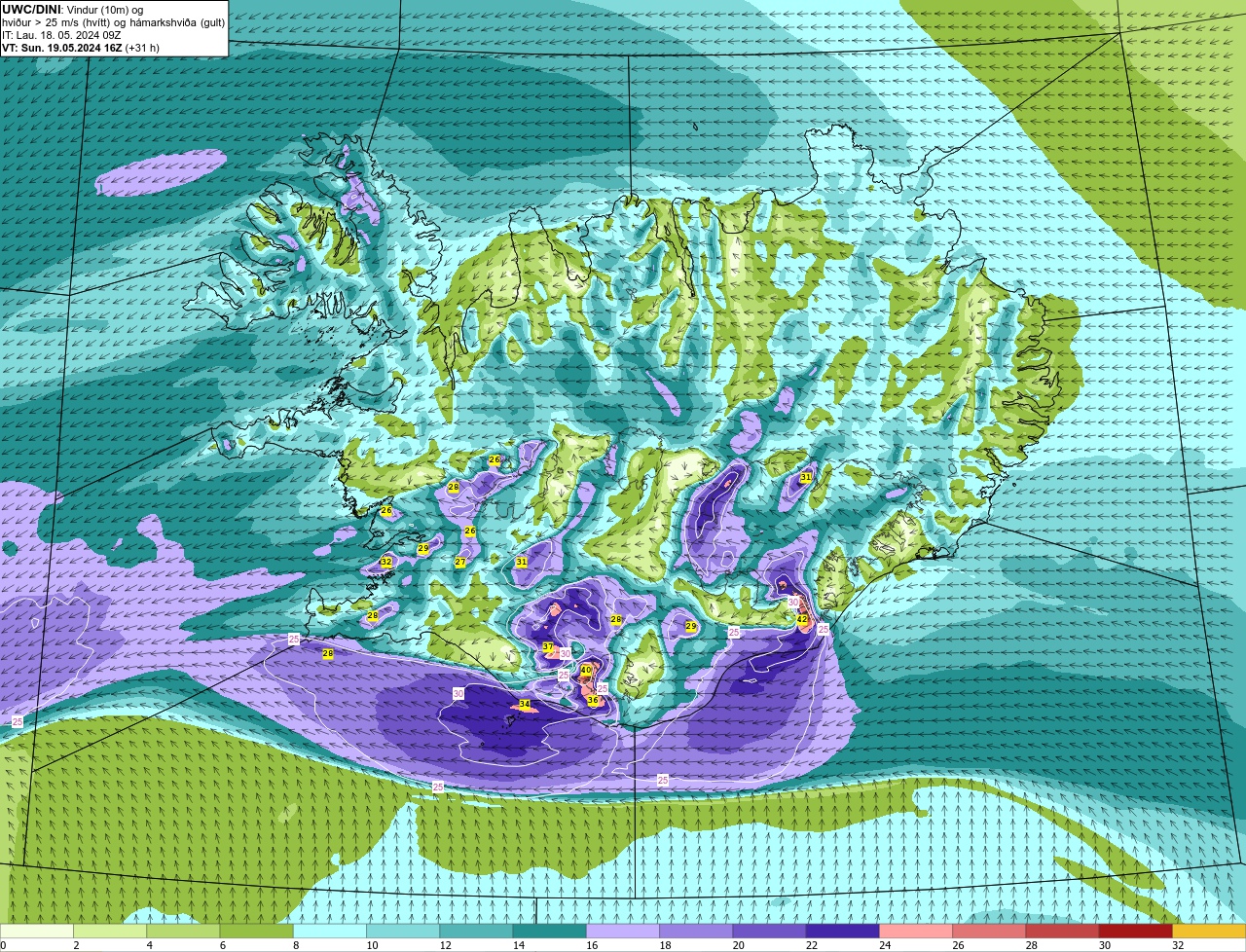This screenshot has width=1246, height=952.
Task: Click the 'UWC/DINI: Vindur (10m) og' title line
Action: pos(73,9)
